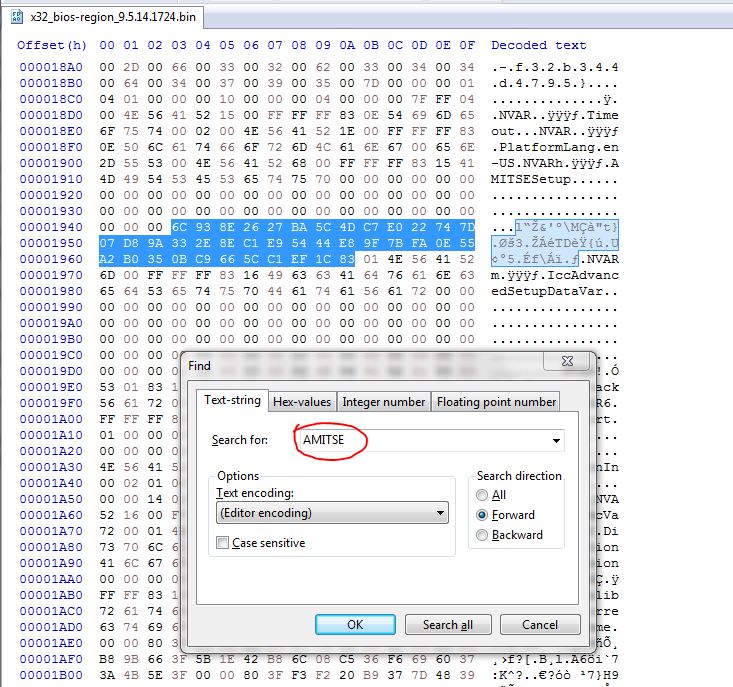
Task: Click the 00 column header
Action: 107,45
